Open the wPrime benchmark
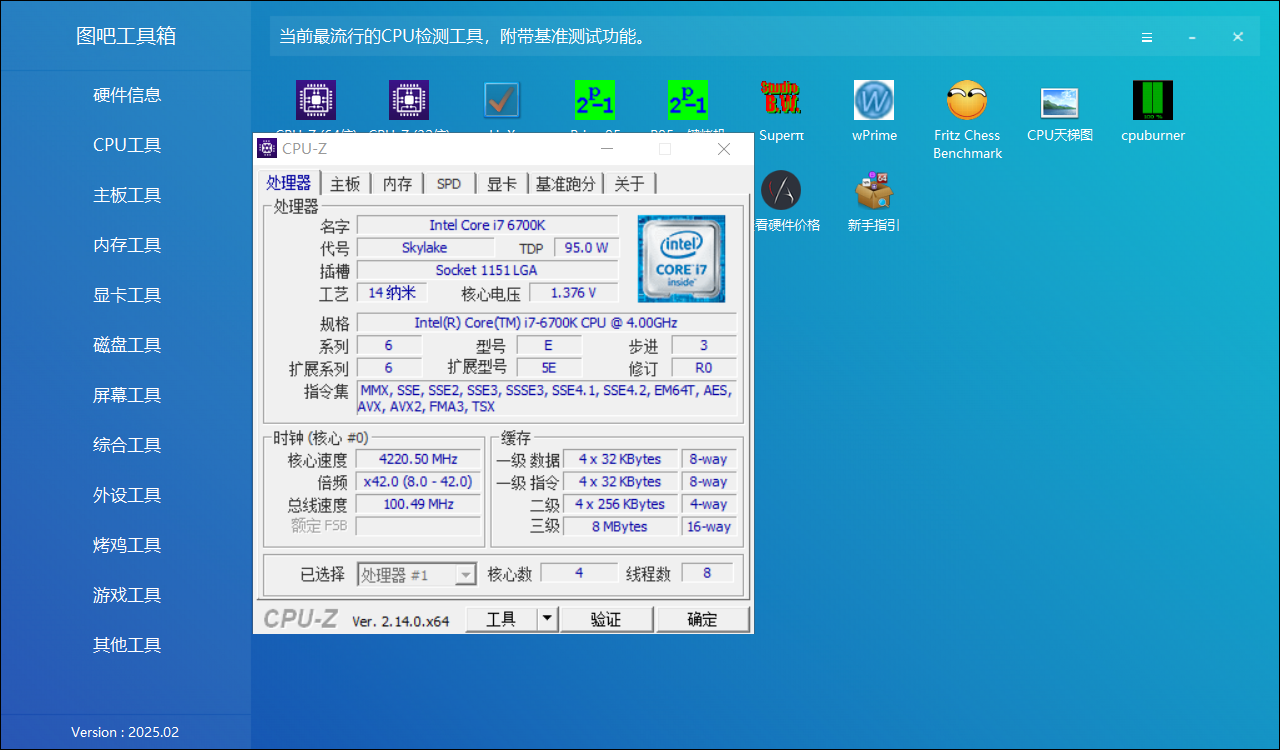1280x750 pixels. click(x=874, y=100)
